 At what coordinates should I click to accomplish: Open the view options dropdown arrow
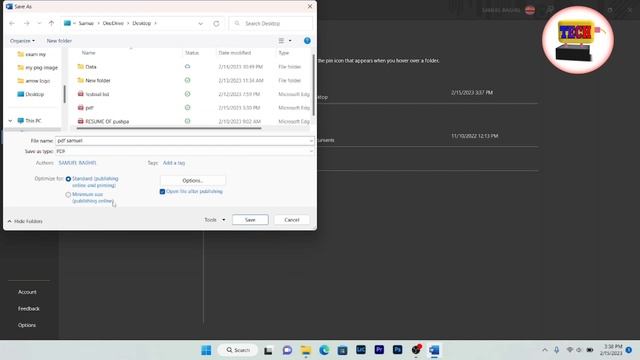pyautogui.click(x=290, y=41)
